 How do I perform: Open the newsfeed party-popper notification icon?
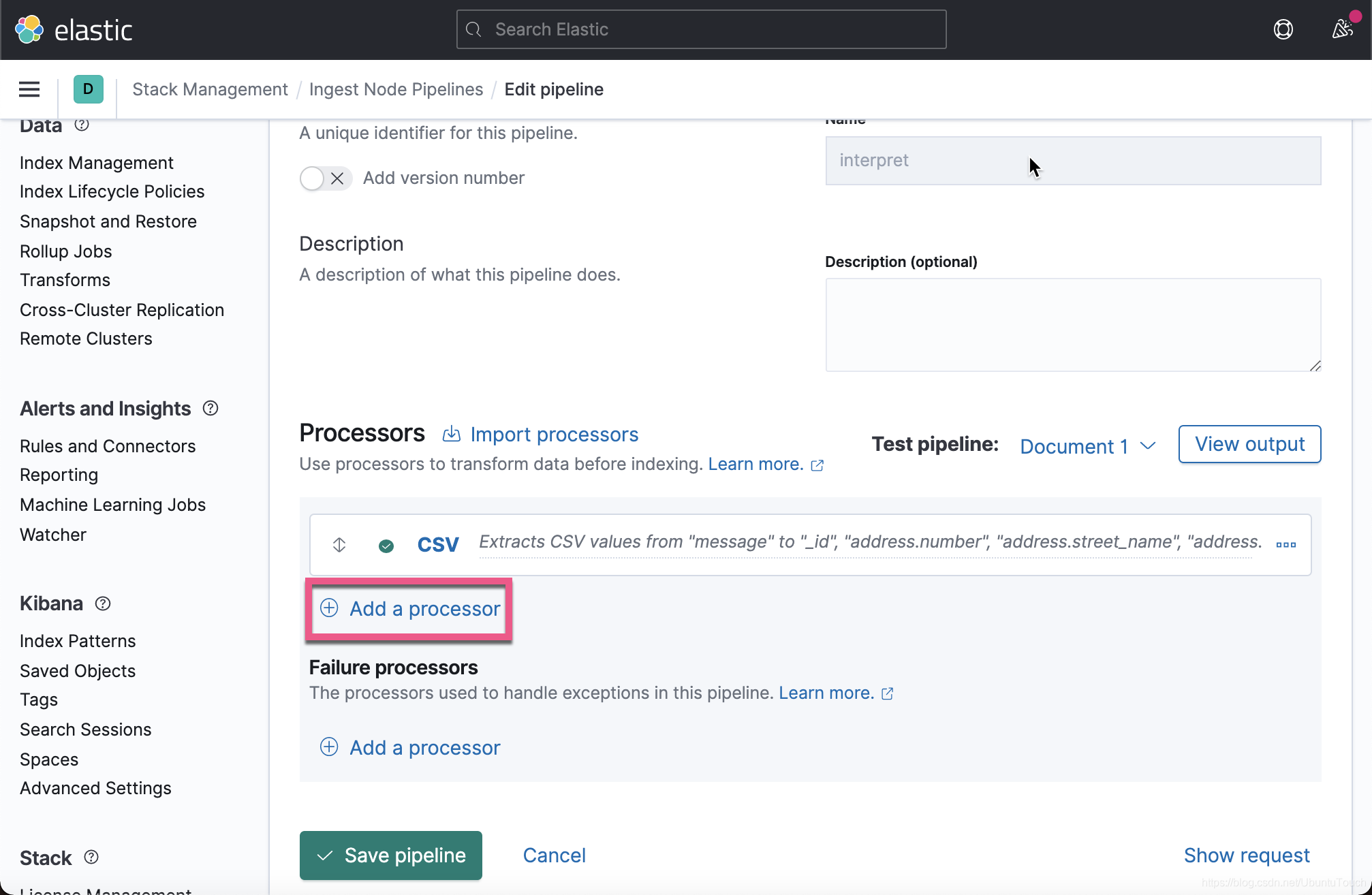tap(1341, 29)
